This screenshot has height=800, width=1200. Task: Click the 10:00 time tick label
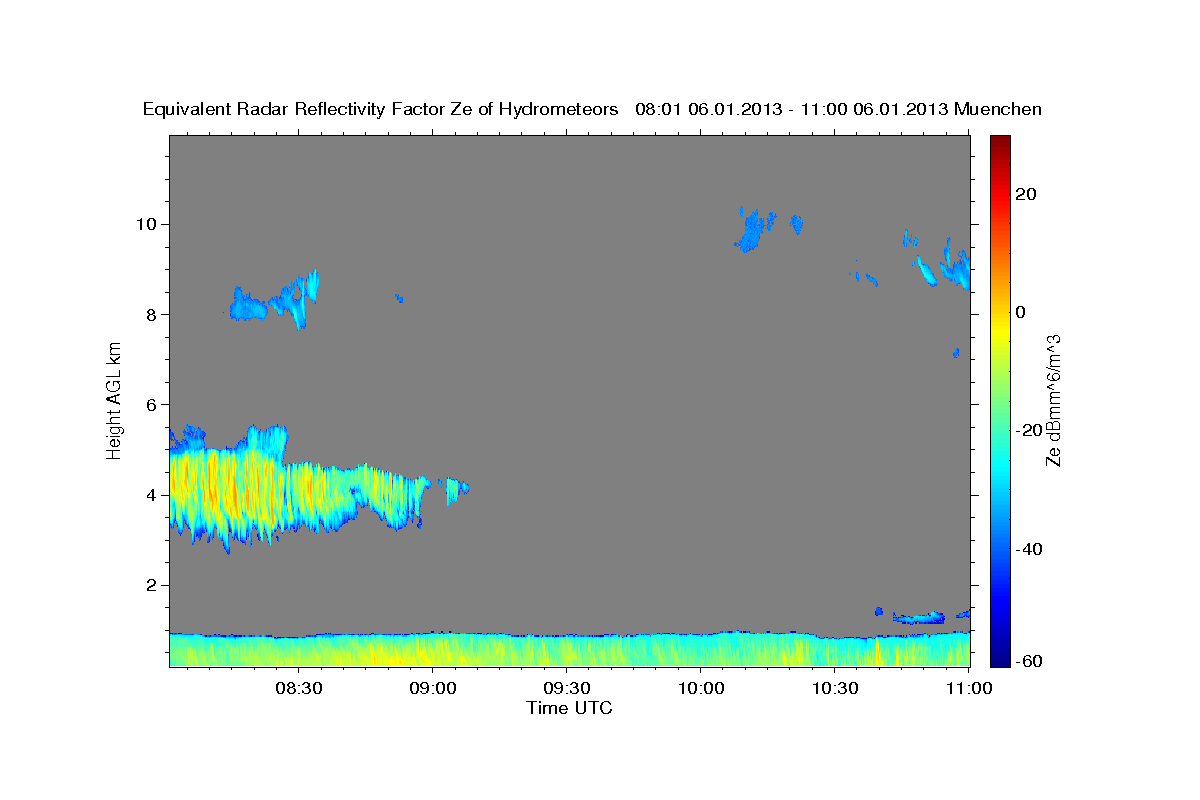(701, 688)
